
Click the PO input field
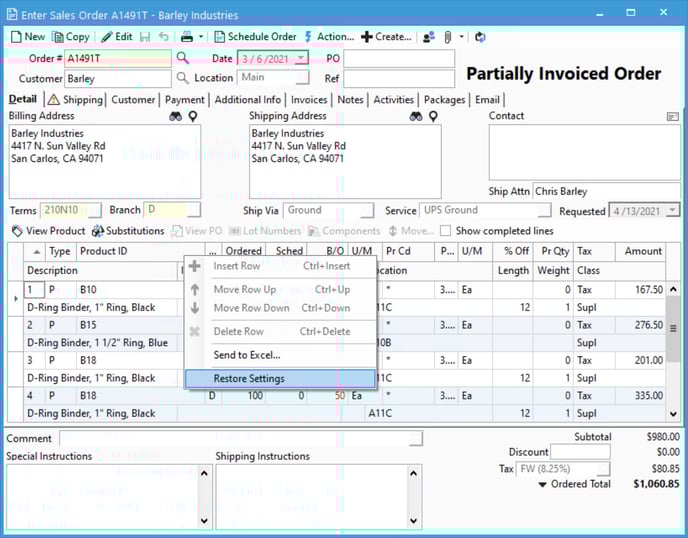coord(399,59)
